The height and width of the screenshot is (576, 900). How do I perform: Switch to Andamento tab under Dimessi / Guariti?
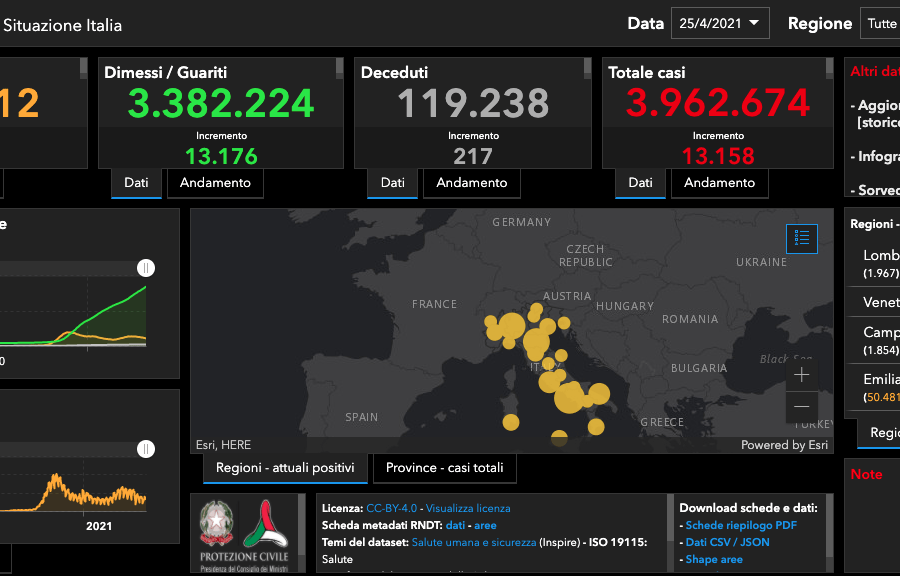[215, 183]
